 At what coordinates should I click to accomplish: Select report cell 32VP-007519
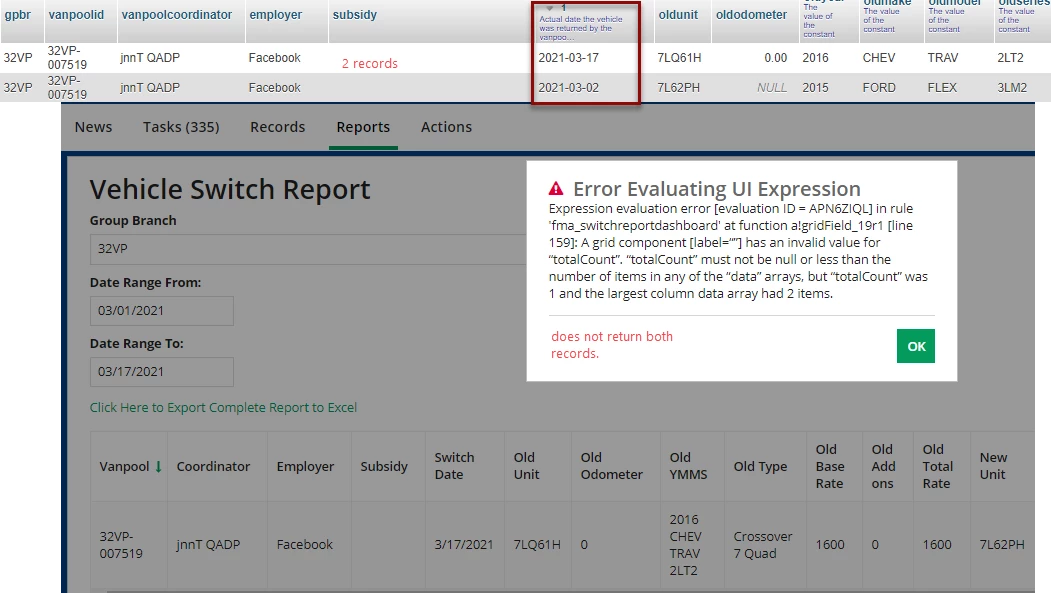121,545
